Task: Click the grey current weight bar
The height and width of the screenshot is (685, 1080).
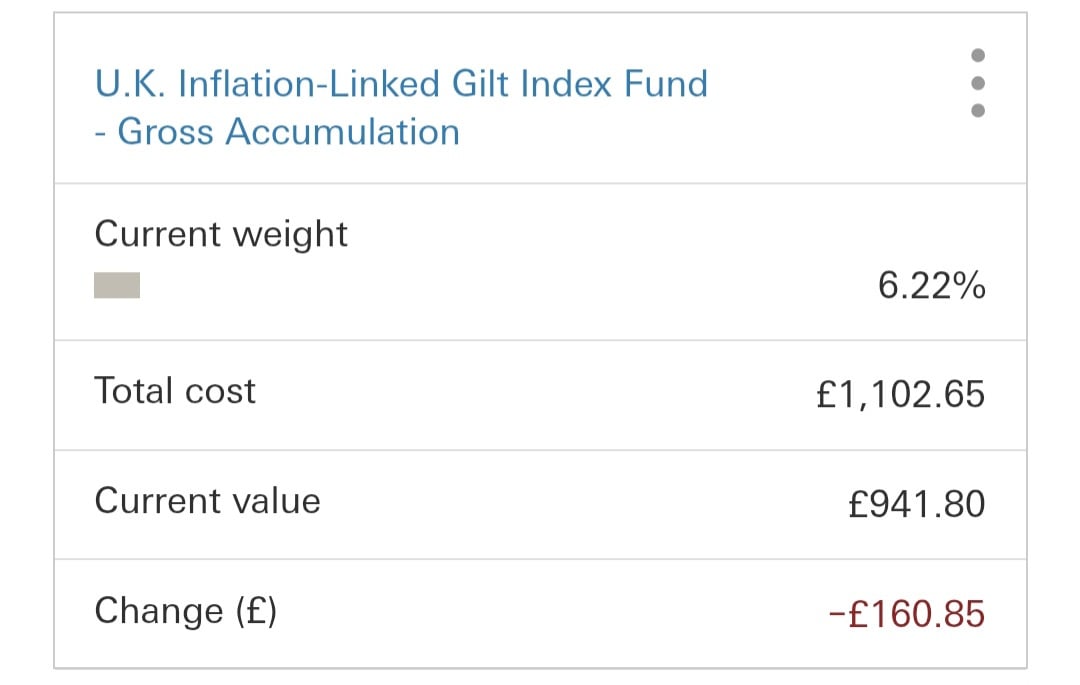Action: (x=117, y=286)
